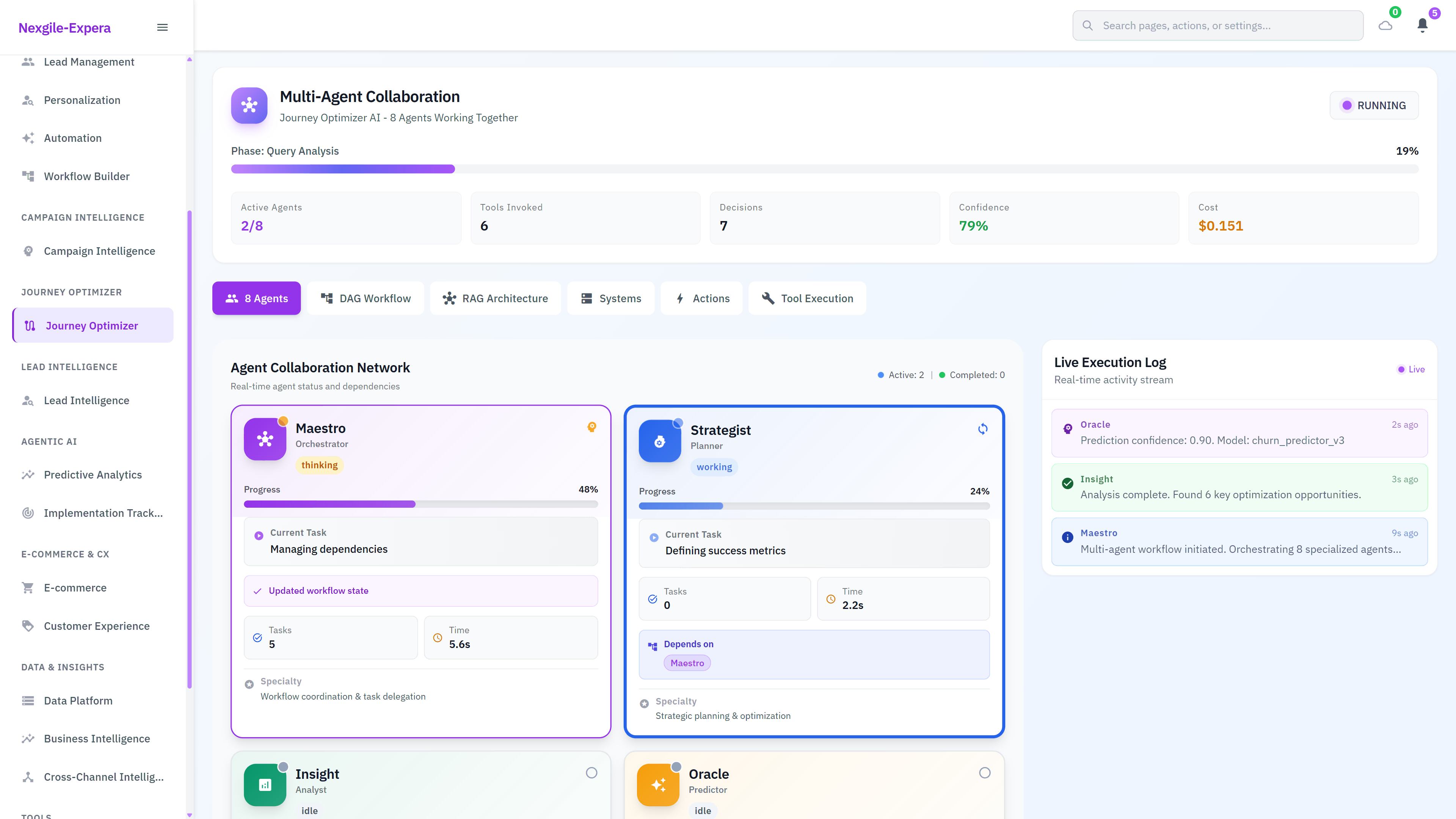Toggle the selection circle on the Oracle card
Screen dimensions: 1456x819
pos(985,772)
